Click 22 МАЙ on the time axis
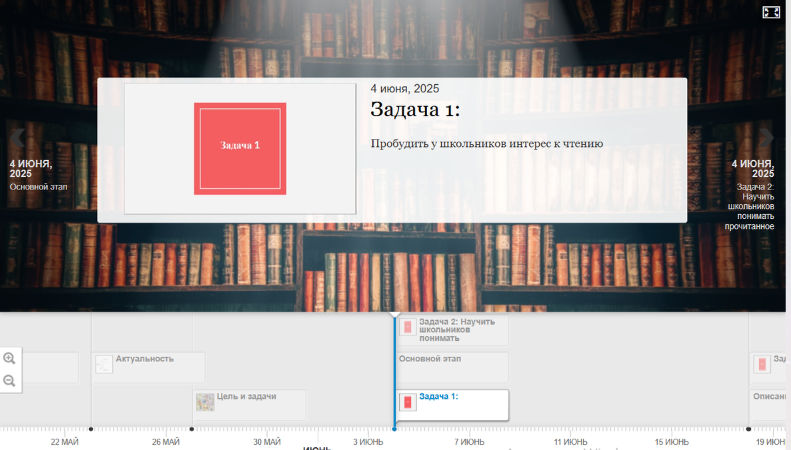 65,442
